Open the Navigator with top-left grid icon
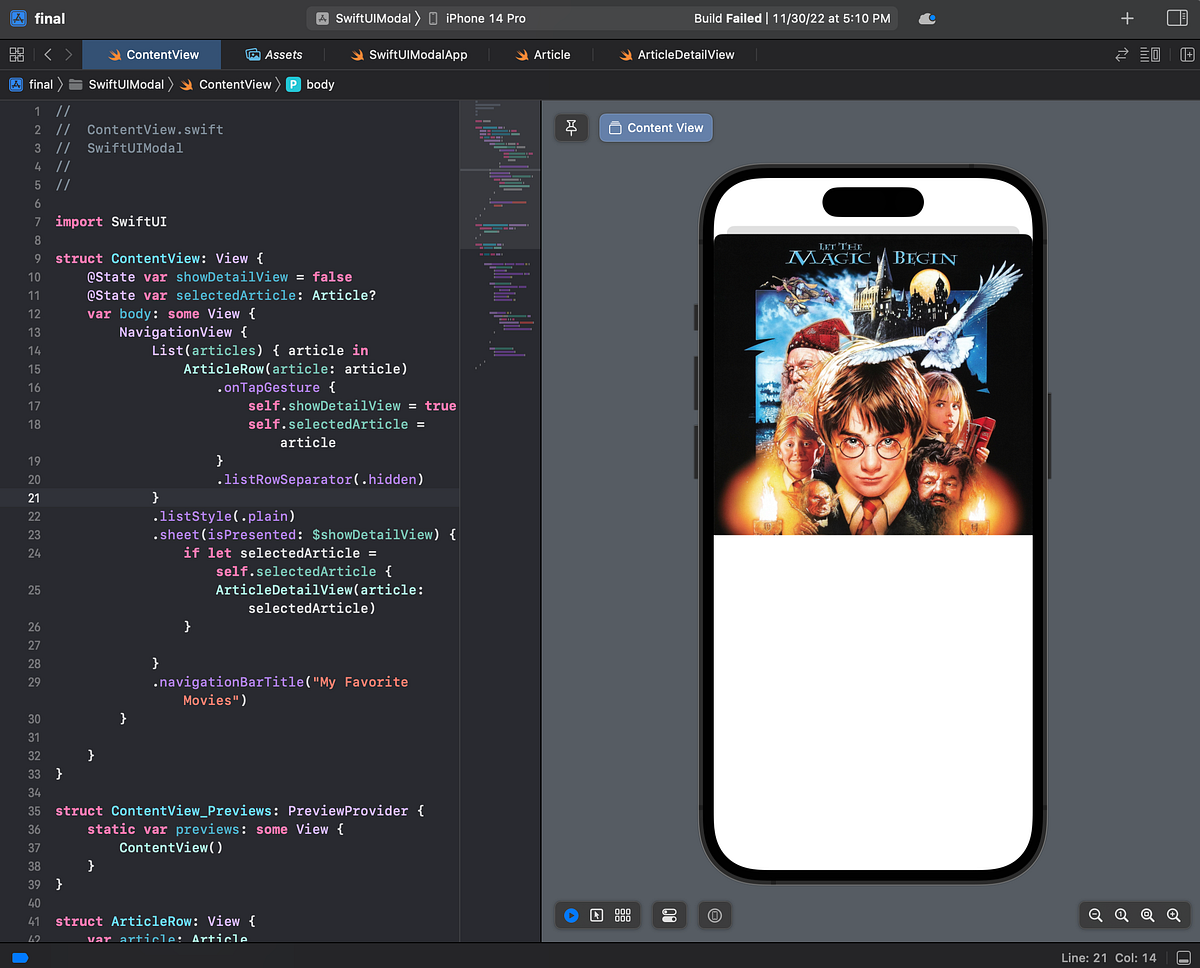Image resolution: width=1200 pixels, height=968 pixels. (16, 55)
